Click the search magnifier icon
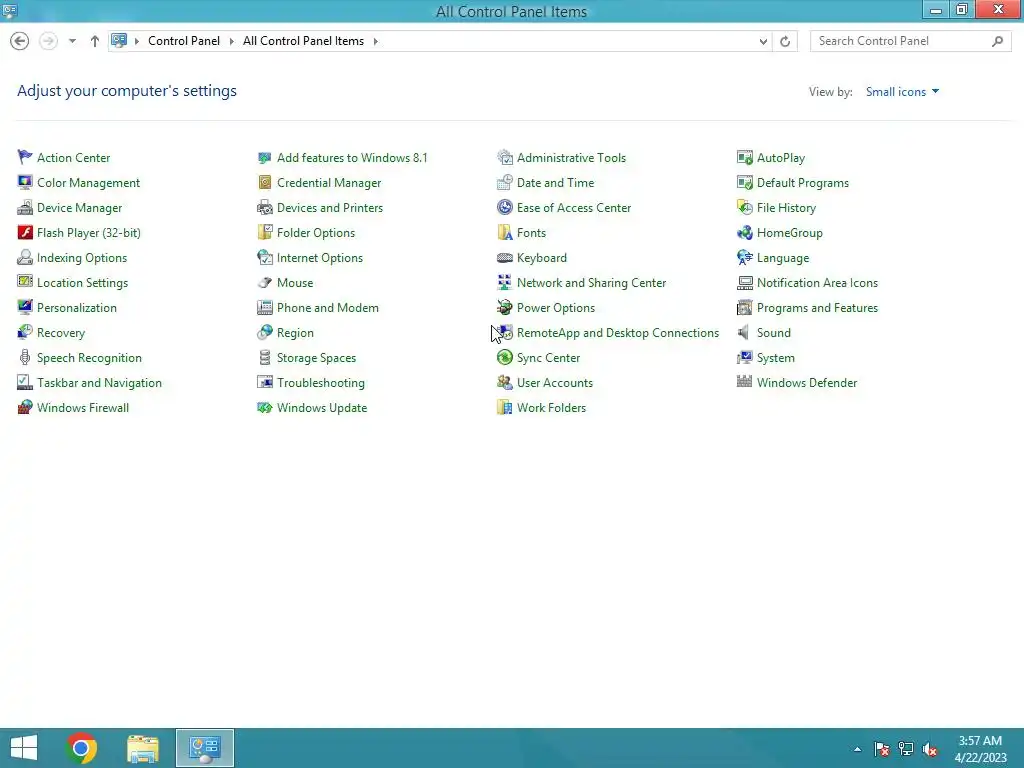The height and width of the screenshot is (768, 1024). tap(997, 41)
